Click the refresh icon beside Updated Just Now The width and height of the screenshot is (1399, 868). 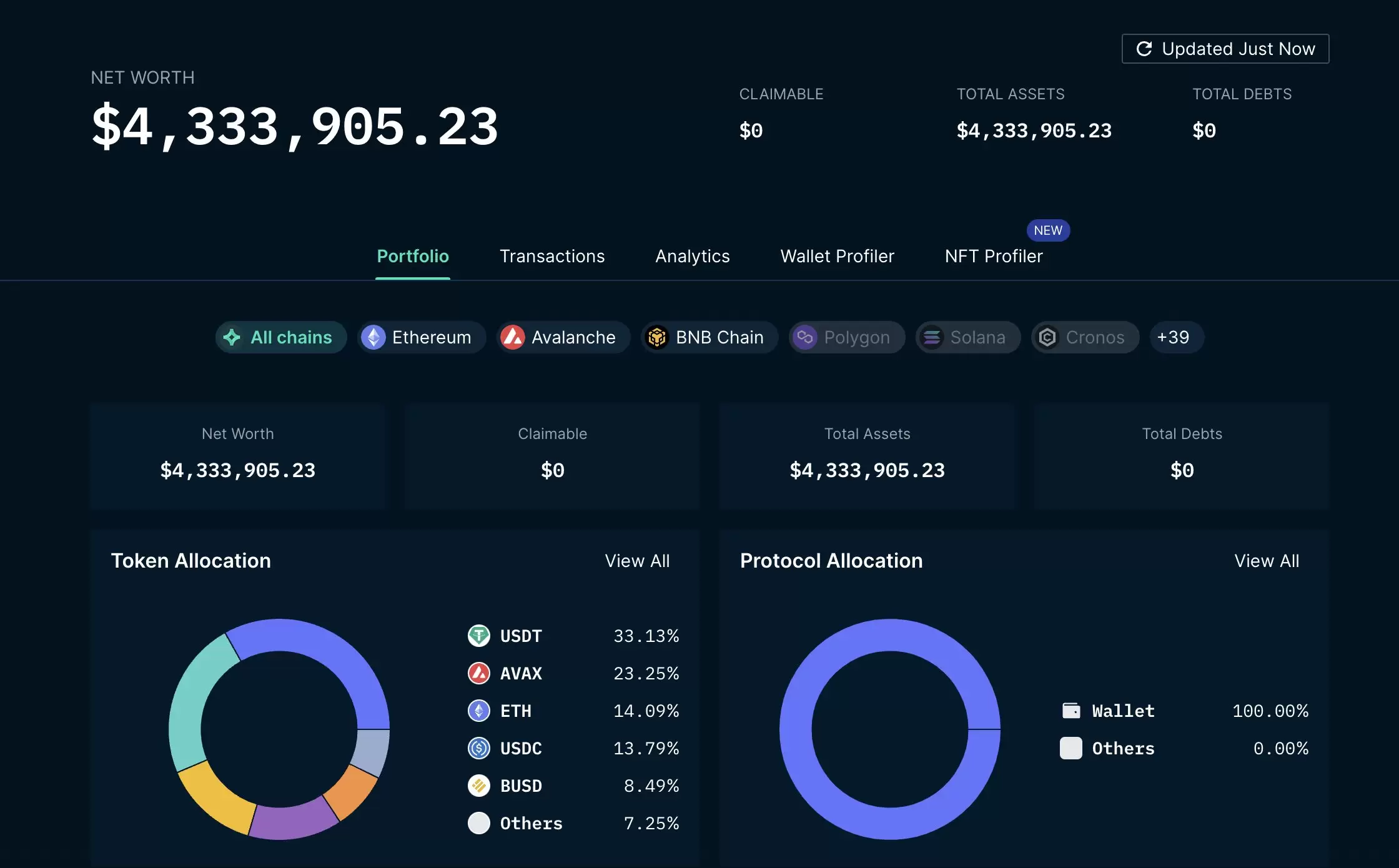pos(1144,49)
